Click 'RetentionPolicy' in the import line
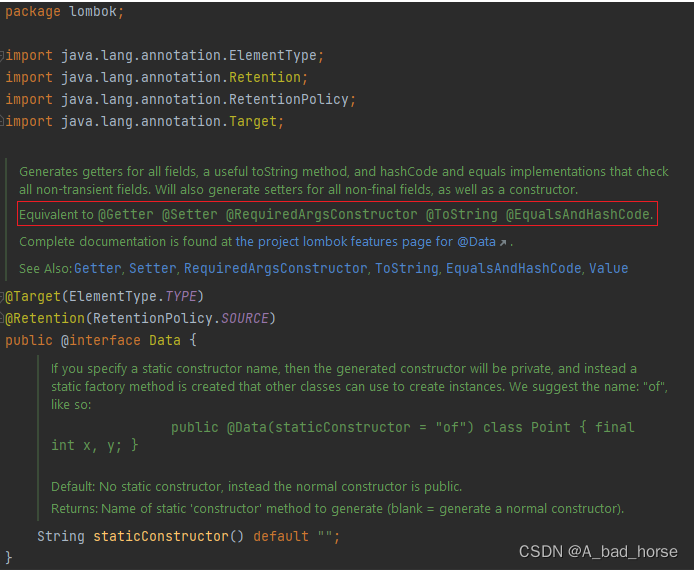694x570 pixels. [x=289, y=99]
